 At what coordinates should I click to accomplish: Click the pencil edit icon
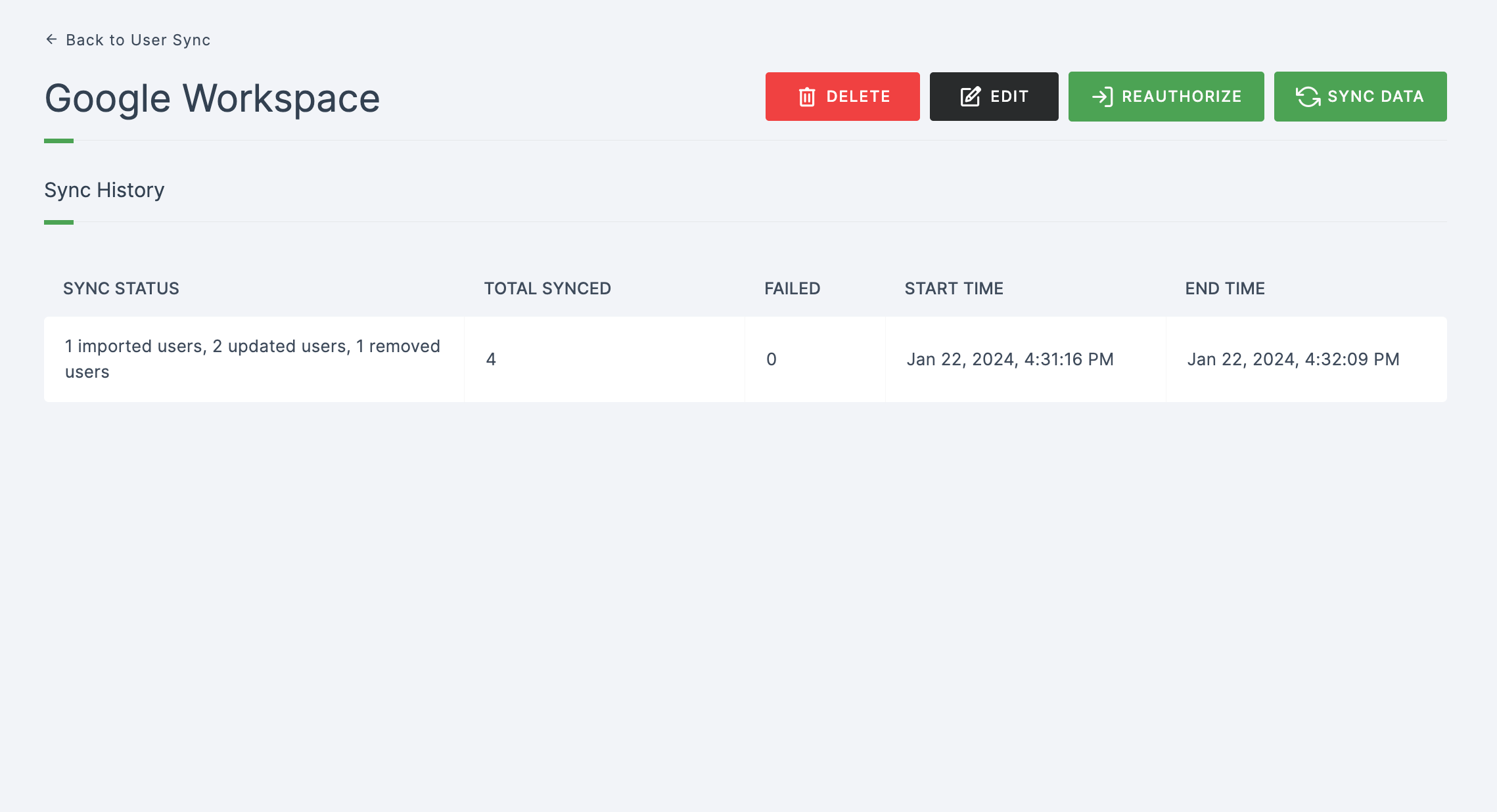pyautogui.click(x=971, y=97)
